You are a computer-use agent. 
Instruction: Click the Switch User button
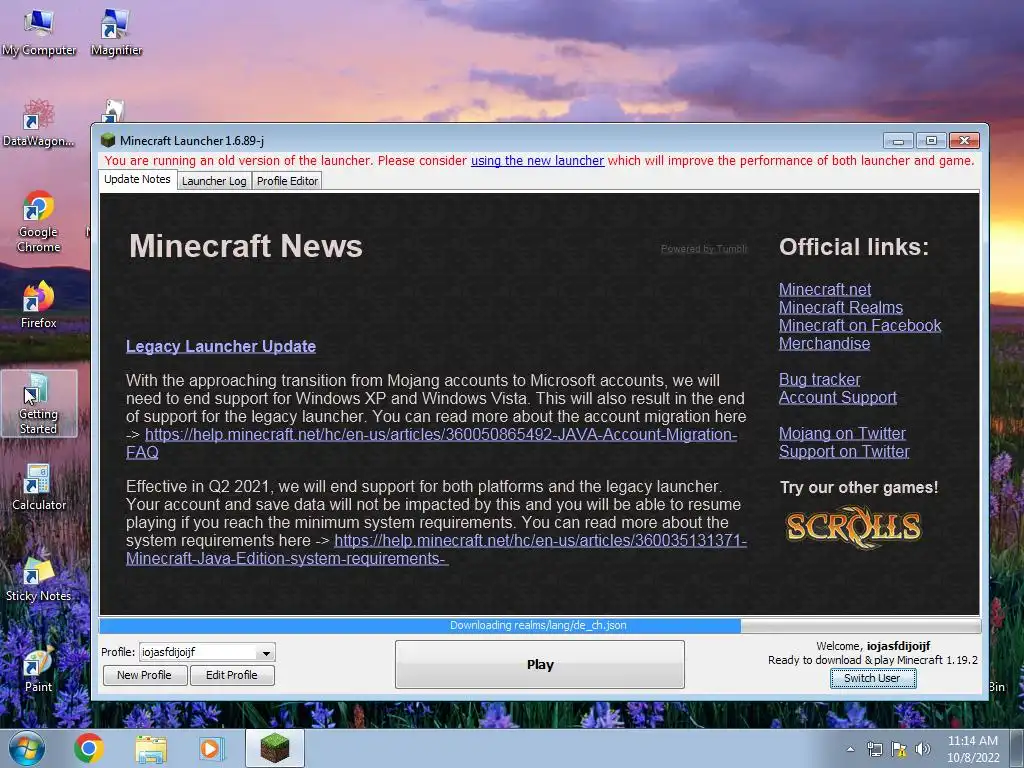tap(872, 679)
